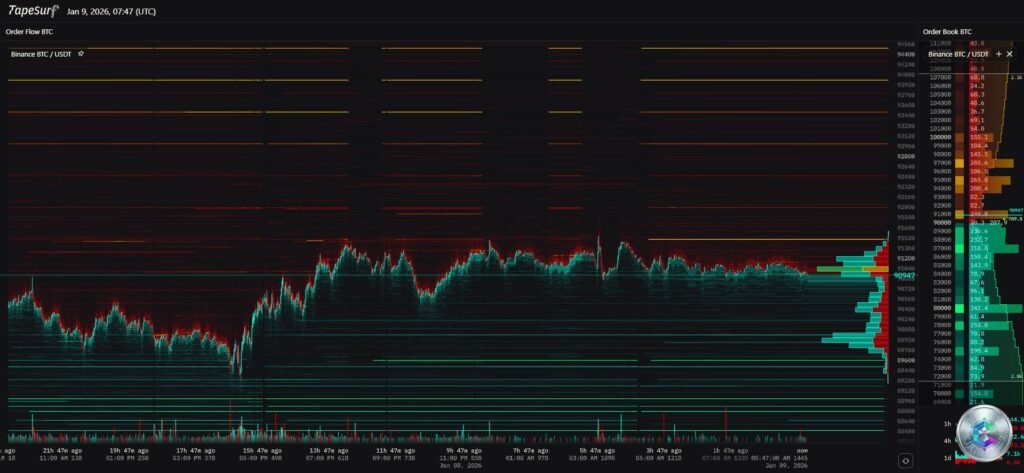Click the plus icon in Order Book
1024x473 pixels.
pos(998,53)
